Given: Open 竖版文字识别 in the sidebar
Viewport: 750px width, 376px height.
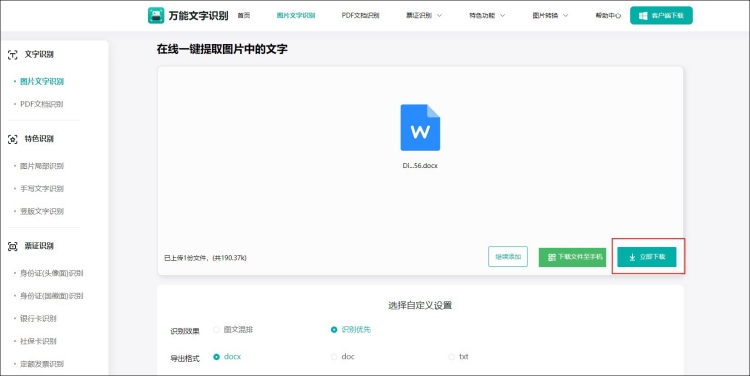Looking at the screenshot, I should pyautogui.click(x=42, y=211).
